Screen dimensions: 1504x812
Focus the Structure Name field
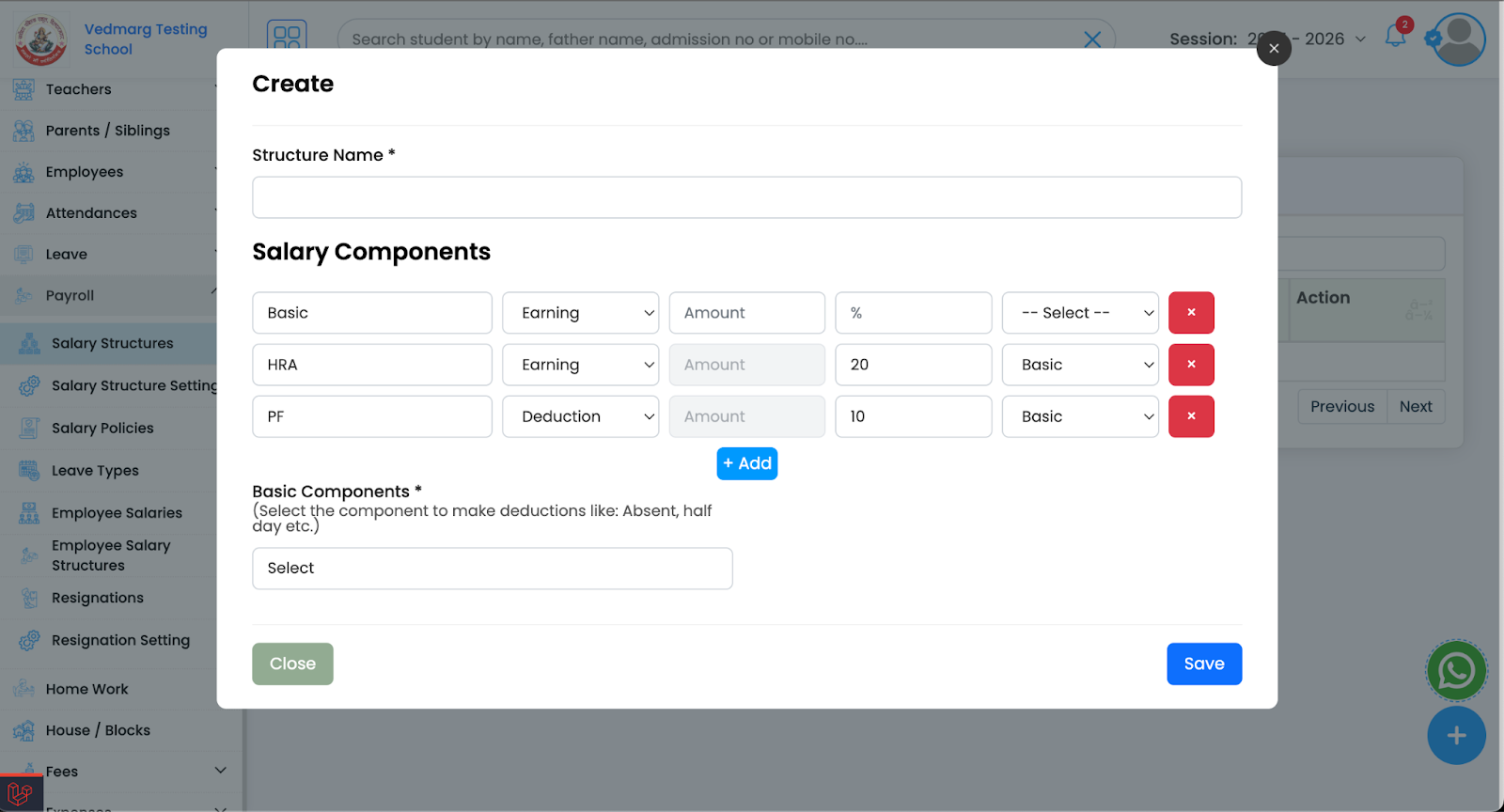point(747,197)
